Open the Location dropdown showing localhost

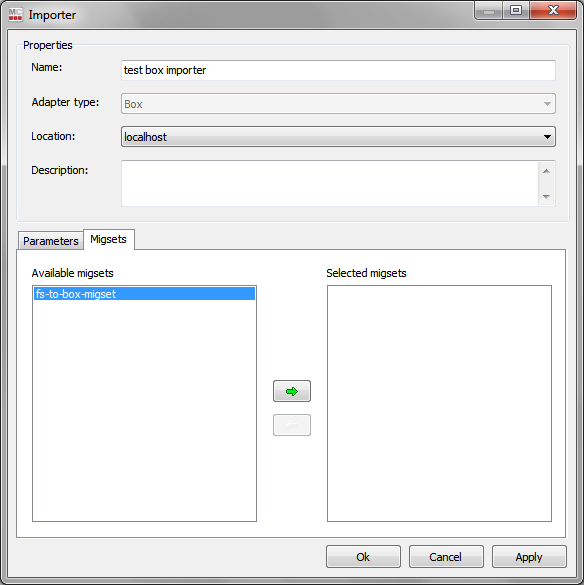pyautogui.click(x=338, y=137)
